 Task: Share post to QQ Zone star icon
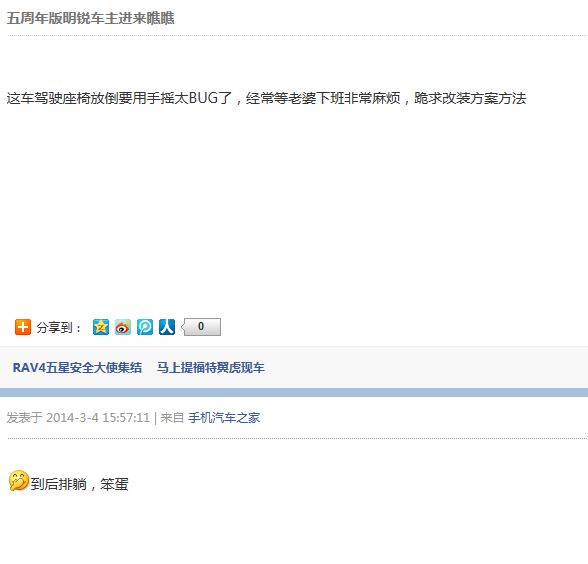(x=101, y=327)
